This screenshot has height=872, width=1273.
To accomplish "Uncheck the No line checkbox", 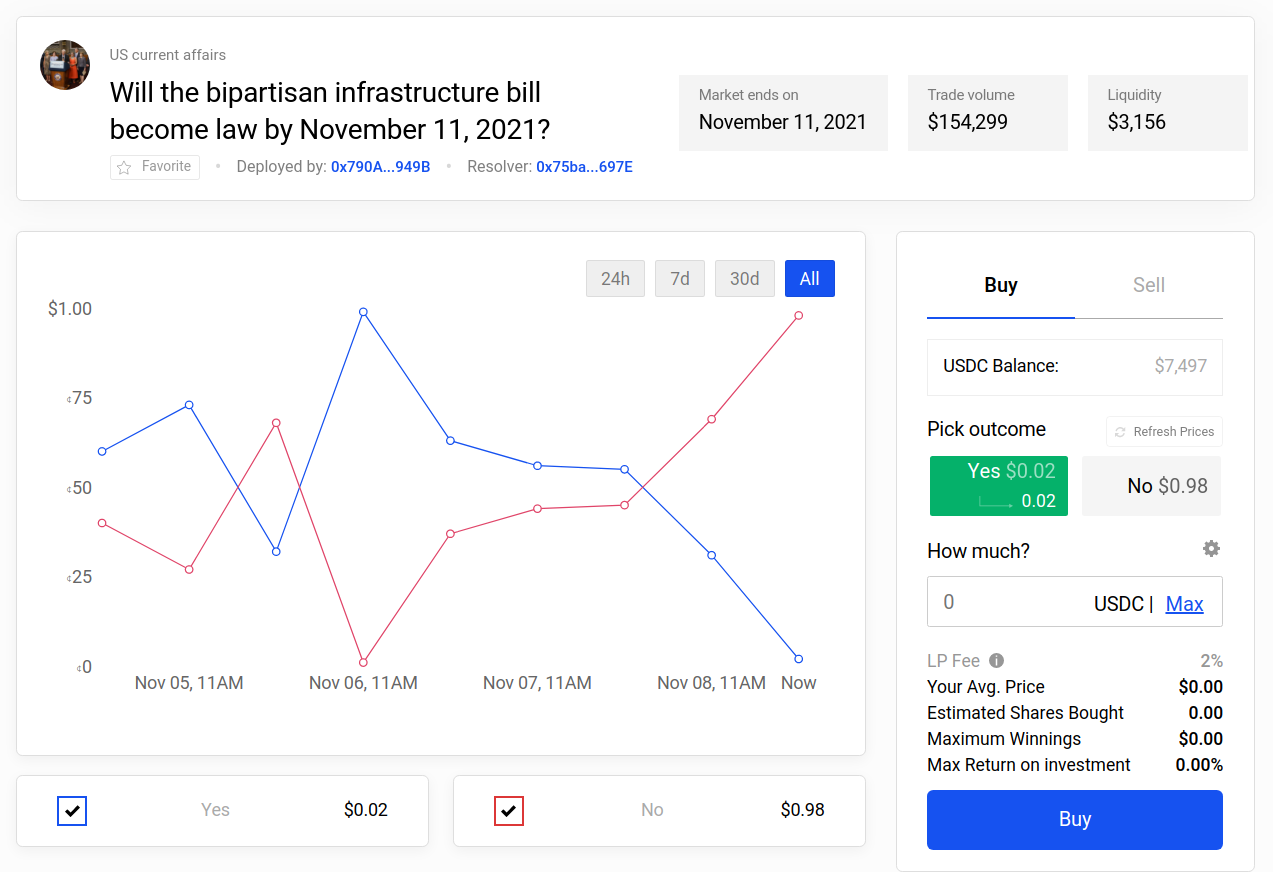I will (x=509, y=810).
